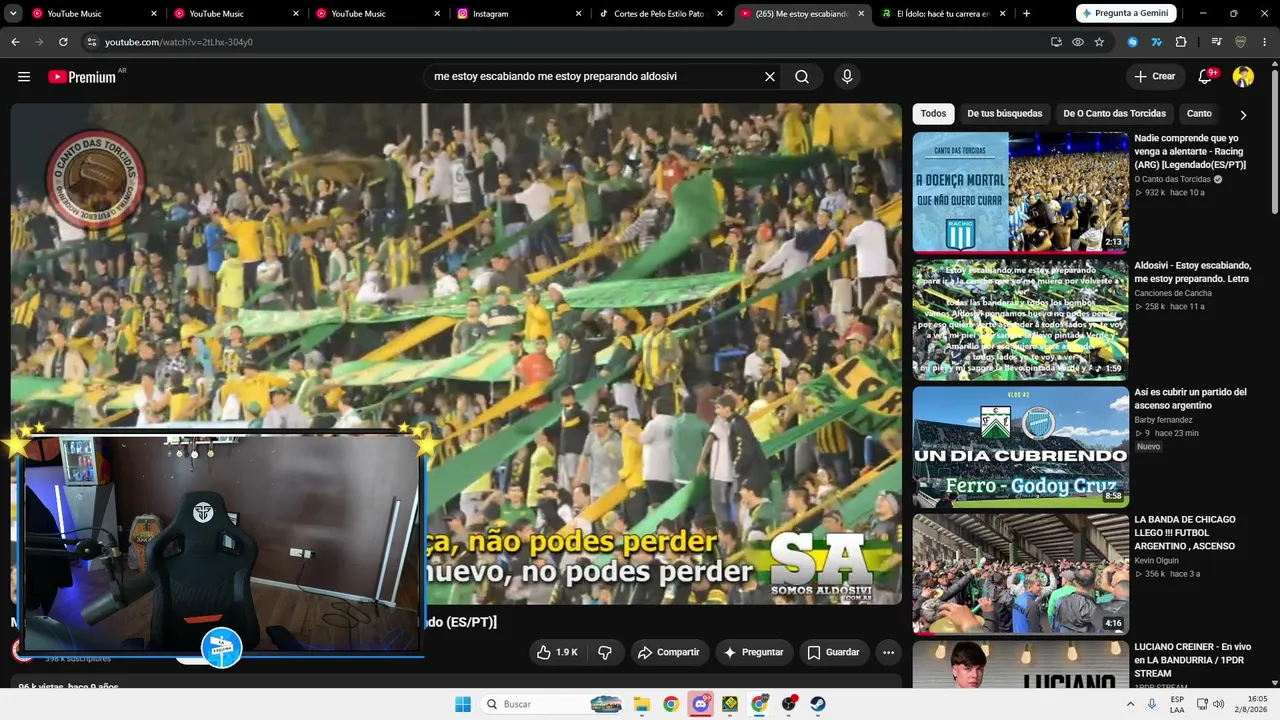
Task: Click Pregunta a Gemini button
Action: pos(1126,14)
